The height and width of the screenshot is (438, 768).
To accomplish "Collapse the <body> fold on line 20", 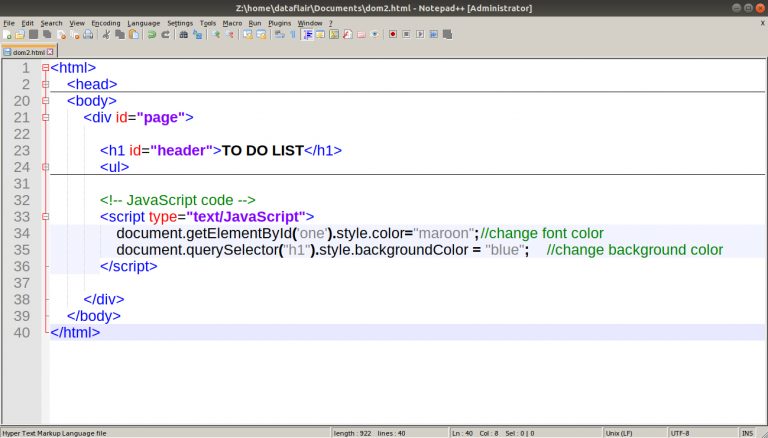I will (45, 101).
